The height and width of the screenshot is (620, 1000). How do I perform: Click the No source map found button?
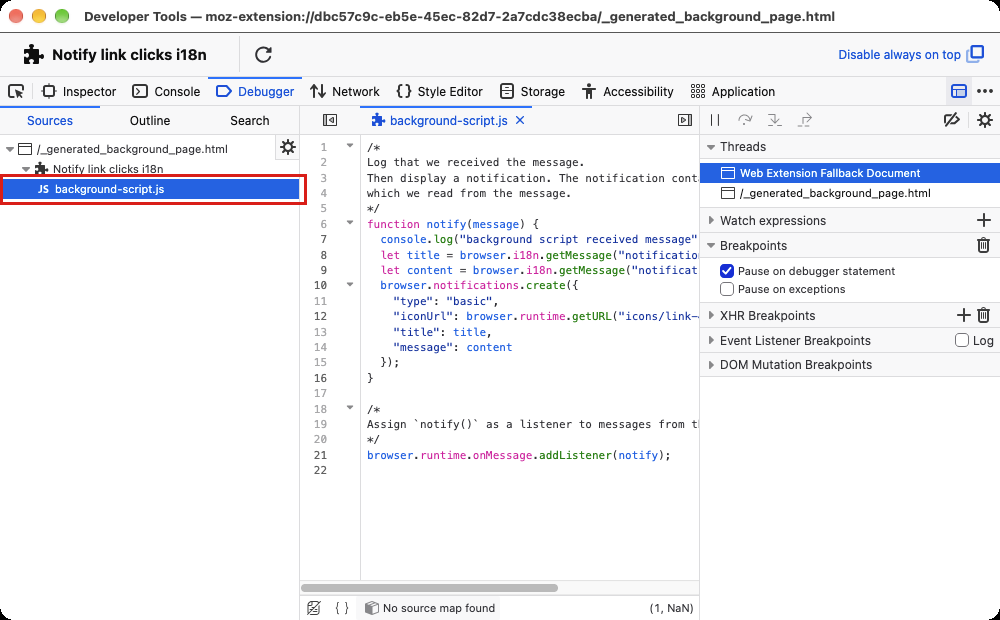430,608
